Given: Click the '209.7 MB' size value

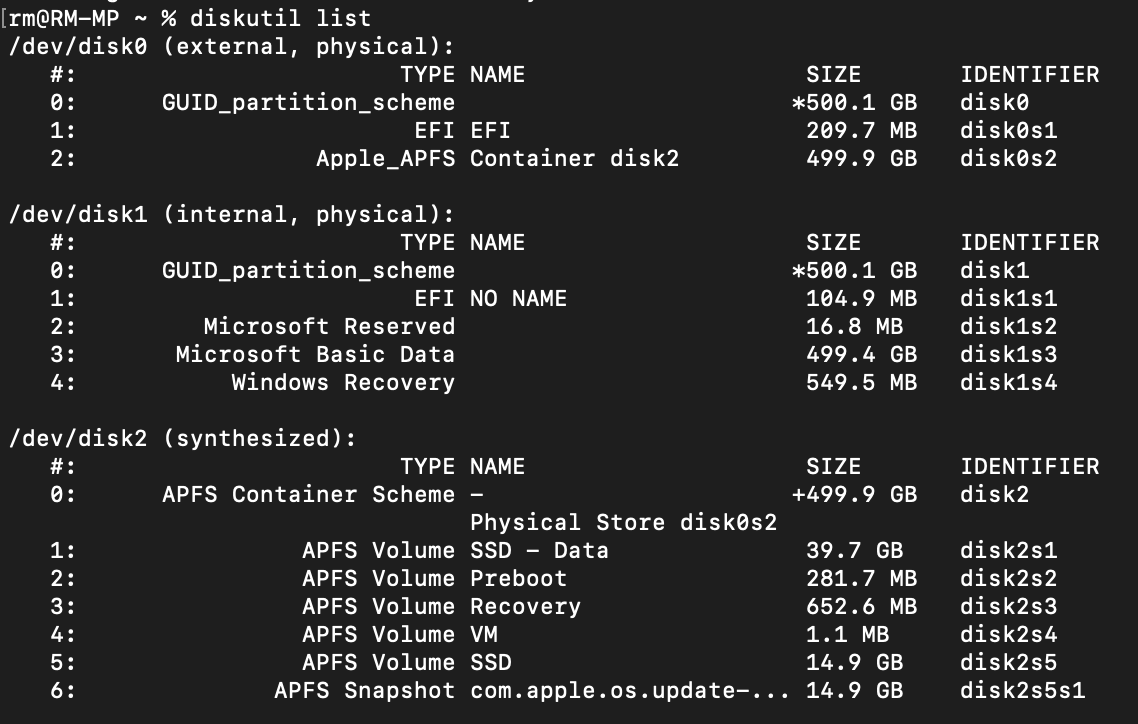Looking at the screenshot, I should (x=861, y=131).
